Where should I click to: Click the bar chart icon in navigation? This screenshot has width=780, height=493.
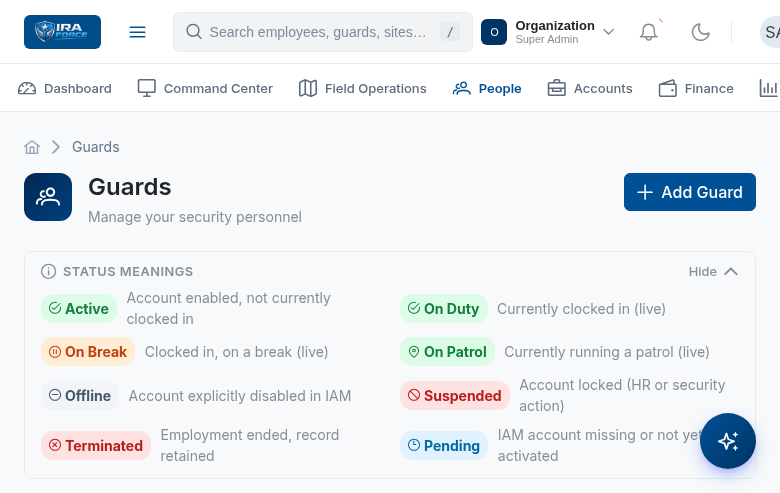(x=769, y=89)
